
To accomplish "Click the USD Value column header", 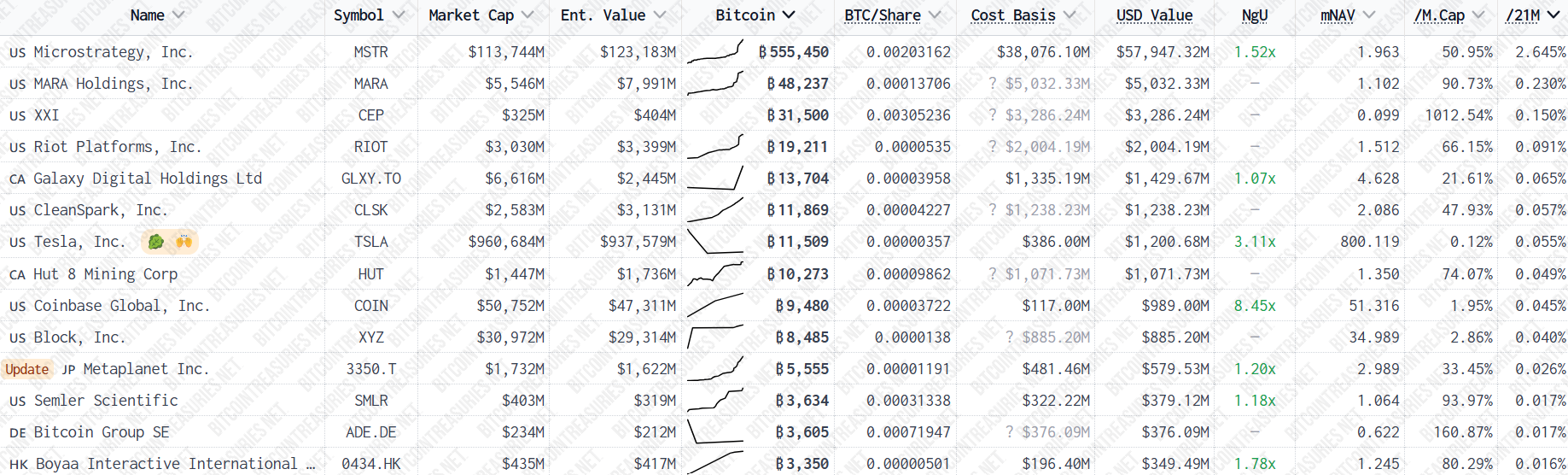I will (x=1154, y=15).
